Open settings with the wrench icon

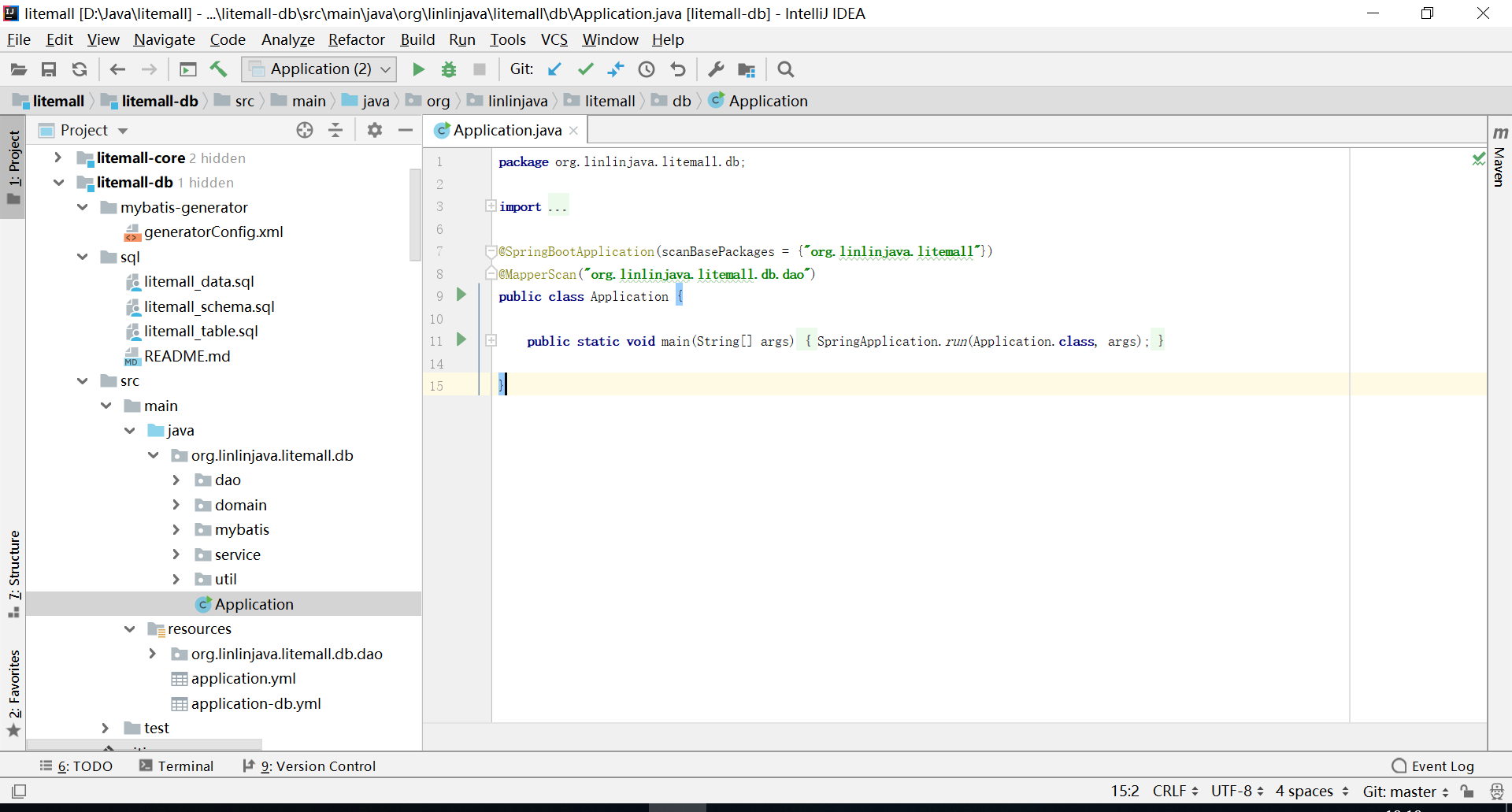pos(716,69)
